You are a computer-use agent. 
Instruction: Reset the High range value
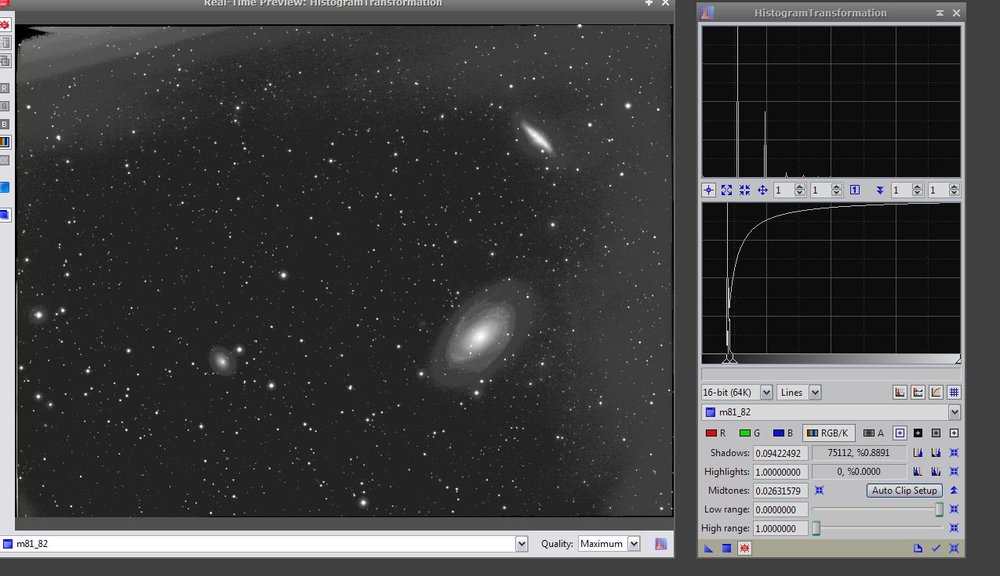(x=954, y=528)
